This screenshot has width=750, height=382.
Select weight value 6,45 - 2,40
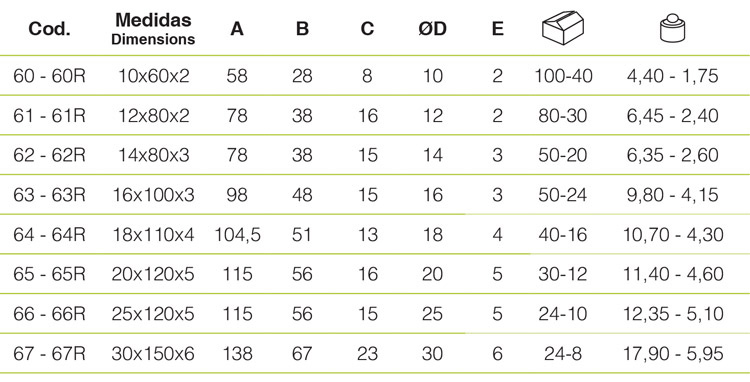tap(673, 116)
